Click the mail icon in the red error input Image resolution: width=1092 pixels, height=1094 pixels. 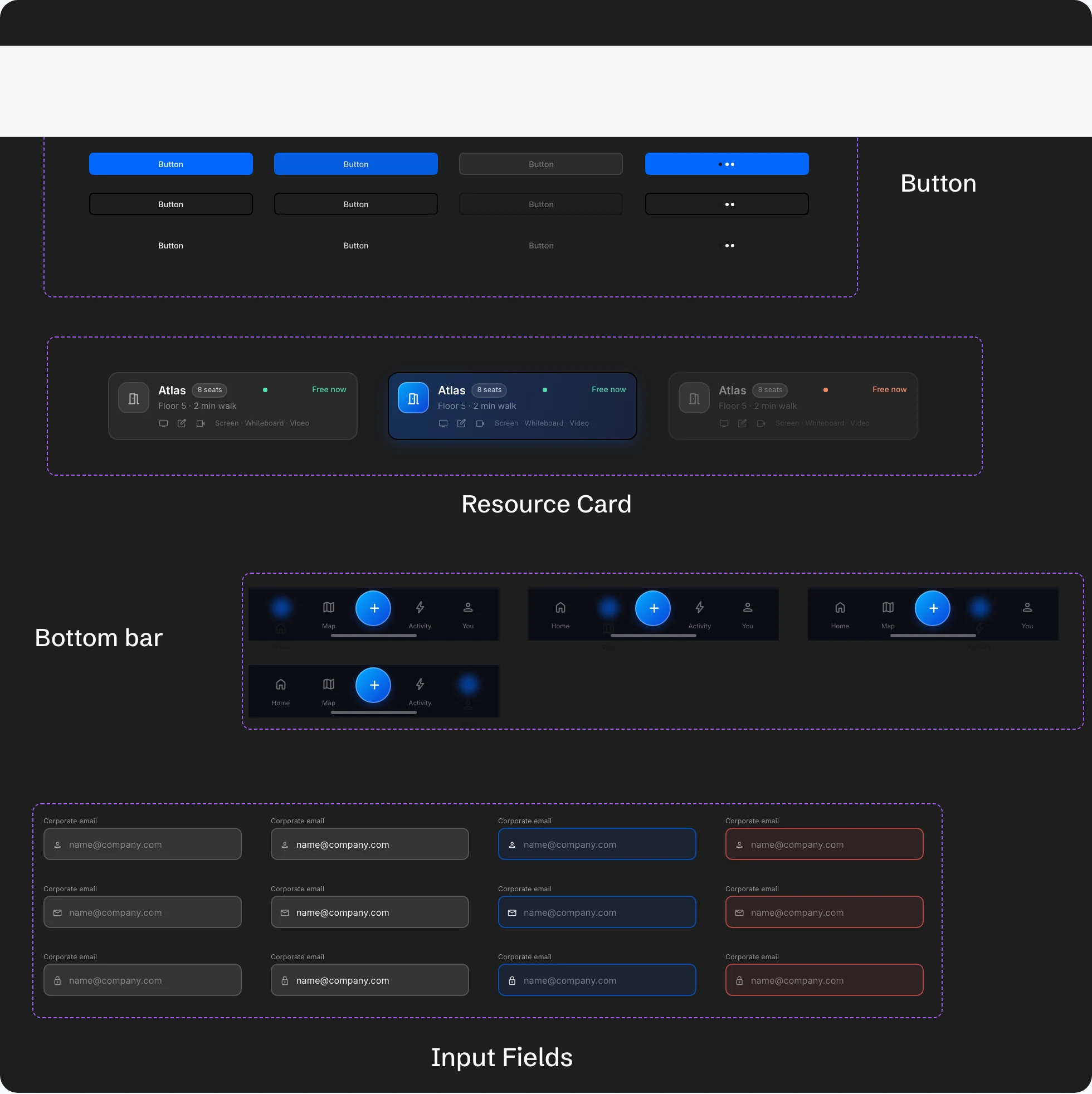point(739,913)
